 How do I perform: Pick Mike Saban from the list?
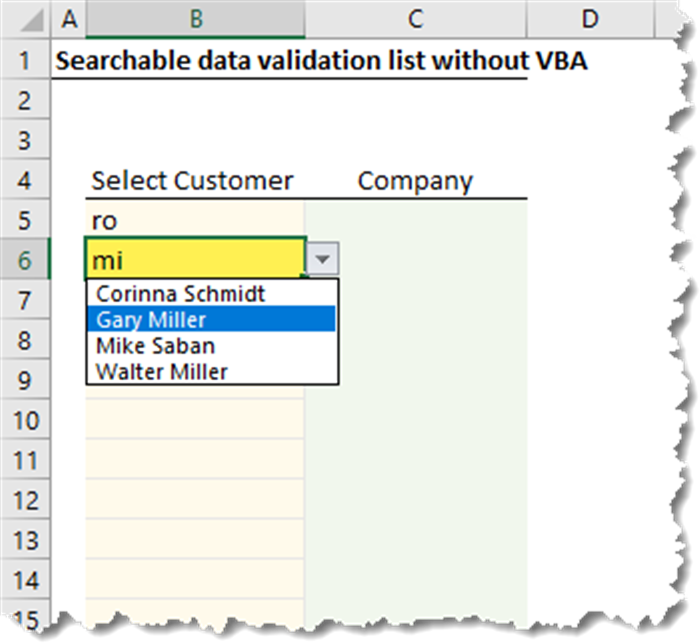pos(155,346)
